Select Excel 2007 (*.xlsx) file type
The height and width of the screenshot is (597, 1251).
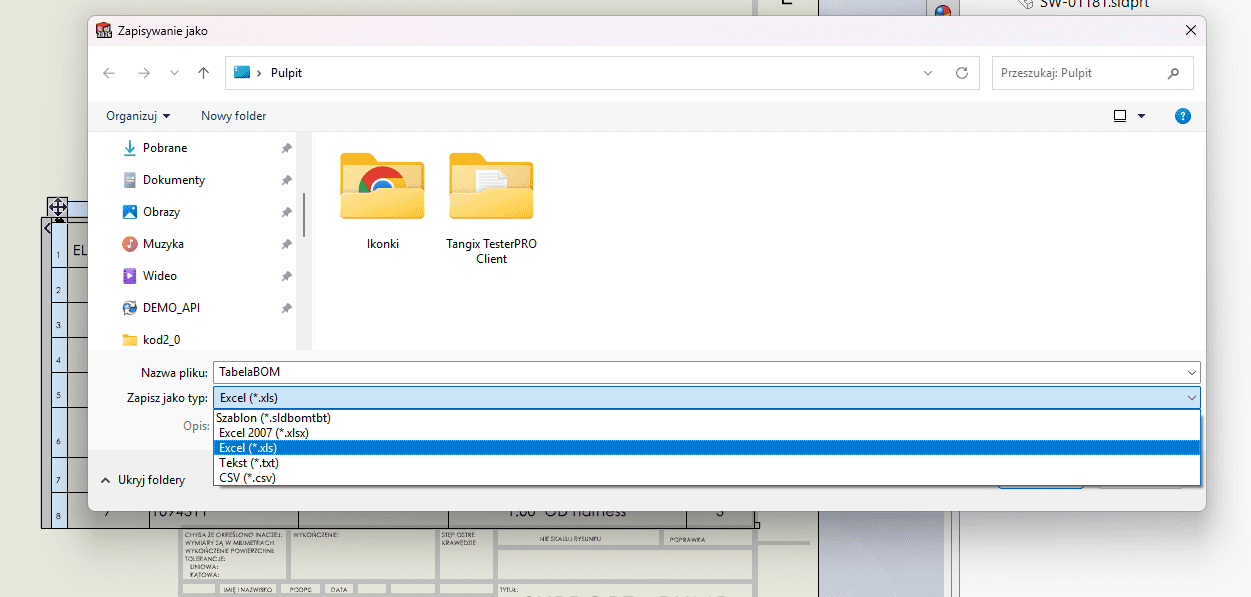(x=264, y=433)
